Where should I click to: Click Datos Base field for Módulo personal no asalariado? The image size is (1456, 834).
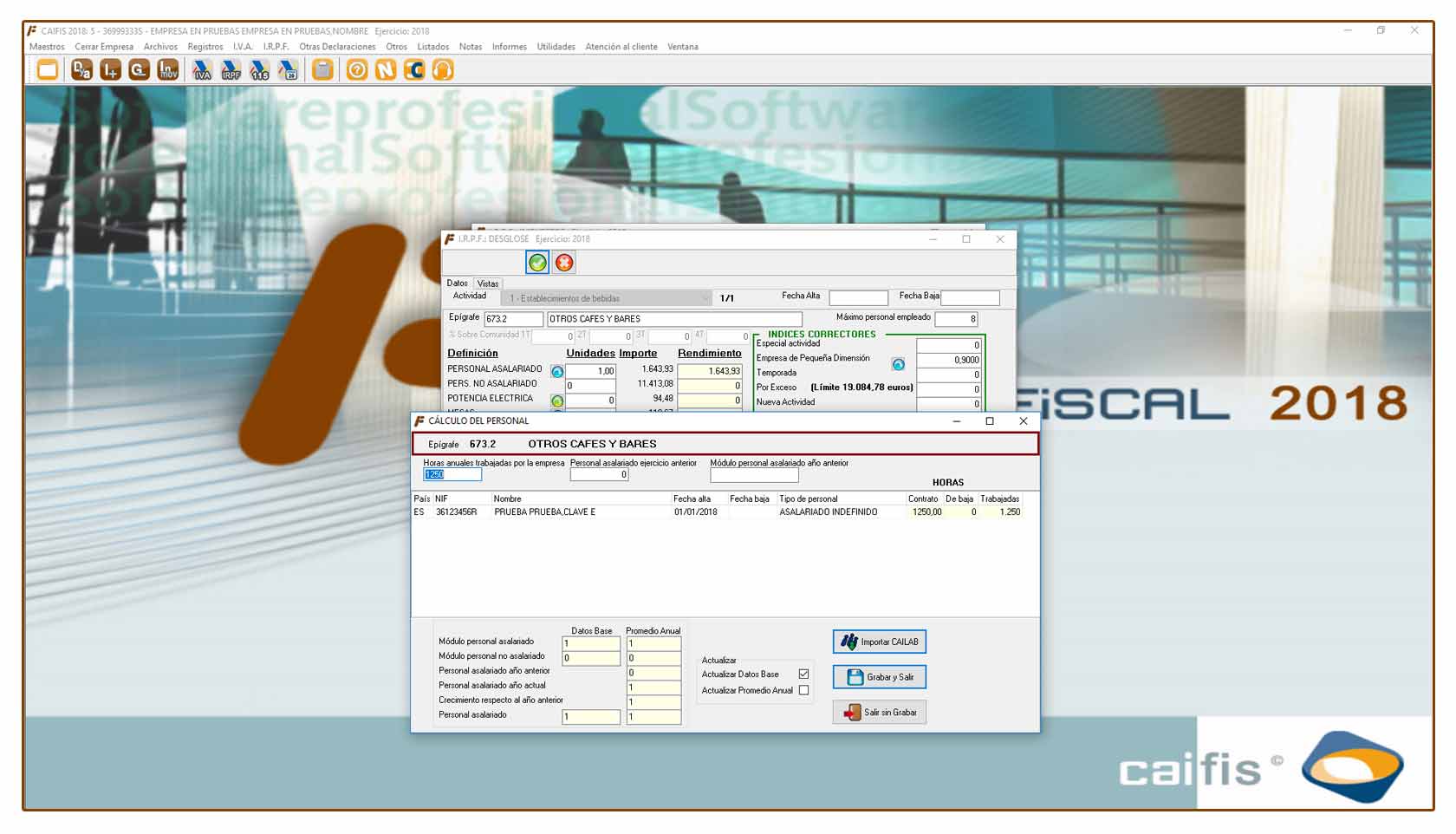(591, 658)
